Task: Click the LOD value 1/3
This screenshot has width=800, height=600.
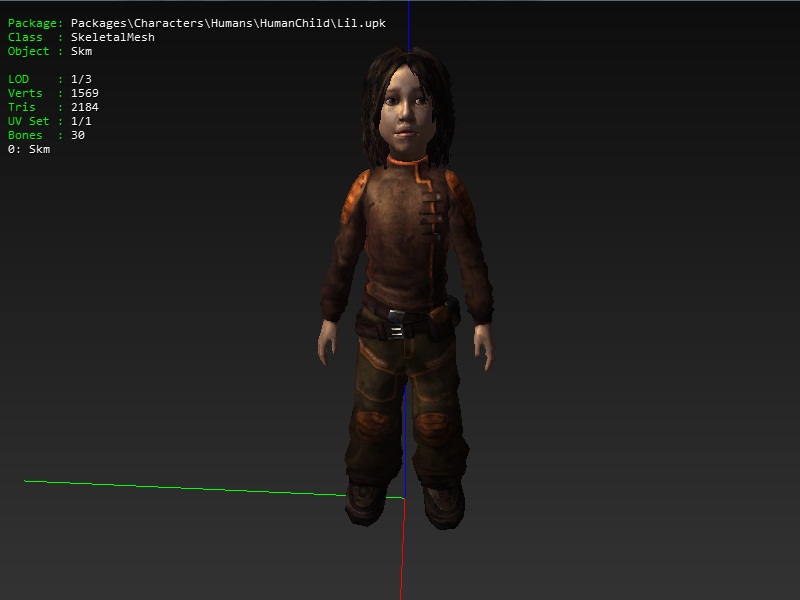Action: [81, 79]
